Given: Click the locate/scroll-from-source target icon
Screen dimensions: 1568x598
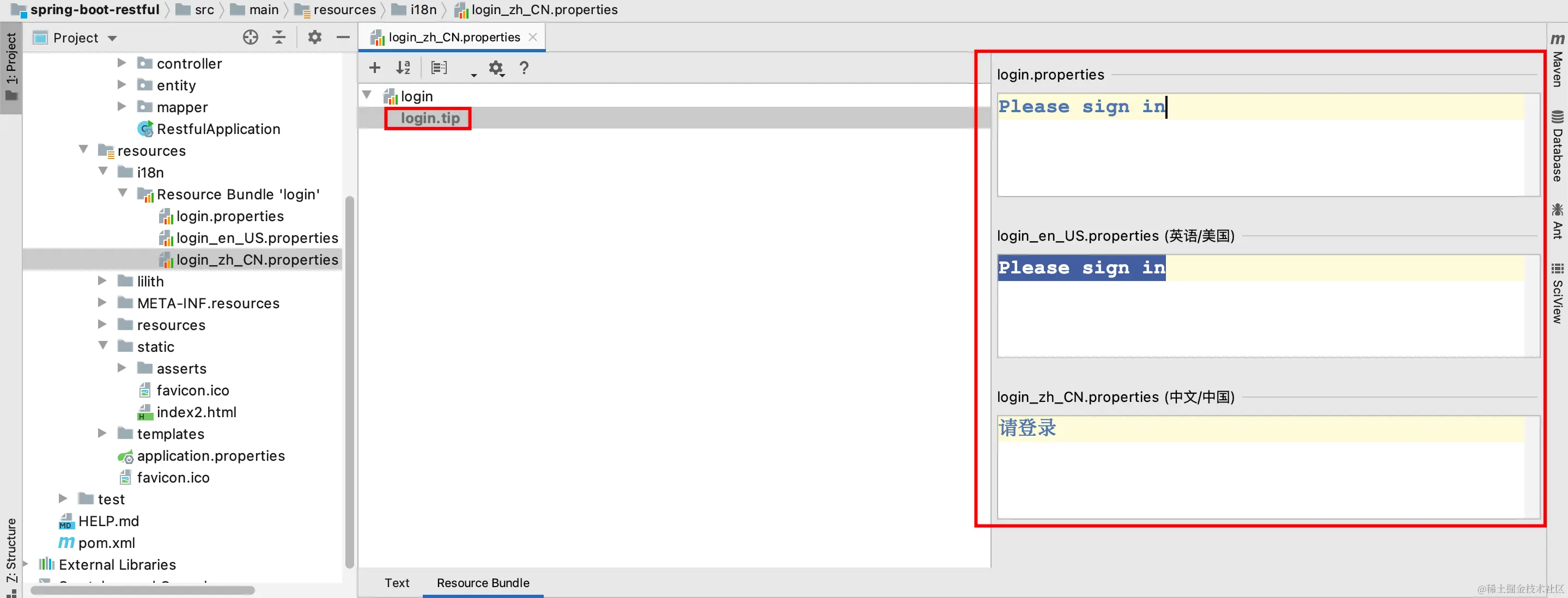Looking at the screenshot, I should (250, 38).
